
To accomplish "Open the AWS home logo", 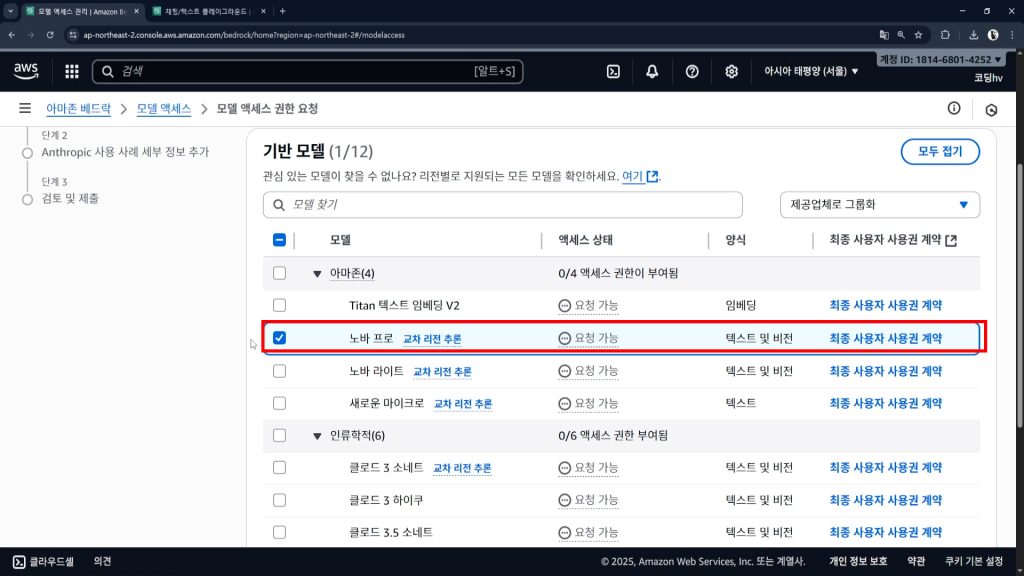I will [x=26, y=71].
